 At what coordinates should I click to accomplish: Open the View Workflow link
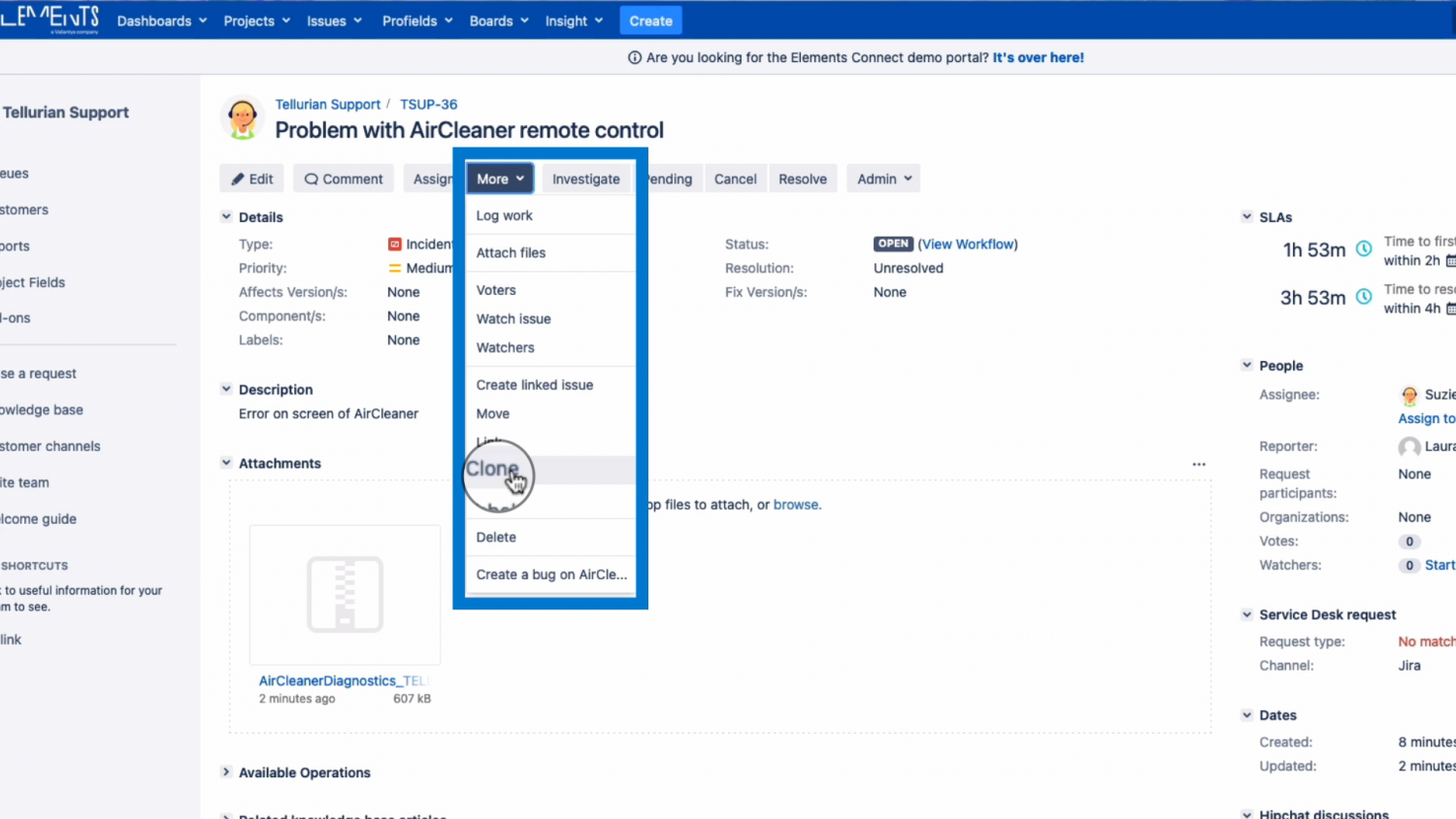click(x=968, y=245)
